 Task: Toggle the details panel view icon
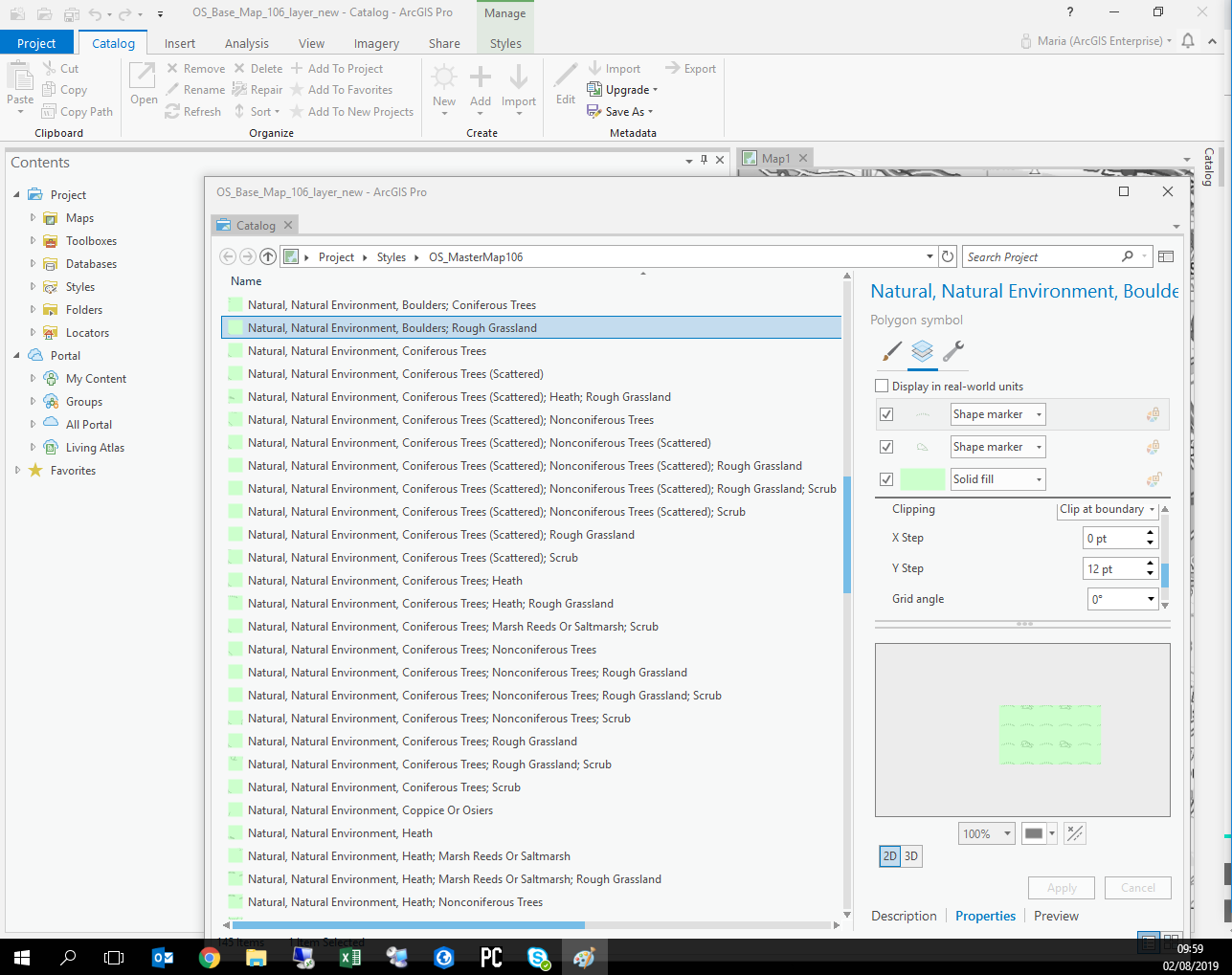tap(1166, 256)
